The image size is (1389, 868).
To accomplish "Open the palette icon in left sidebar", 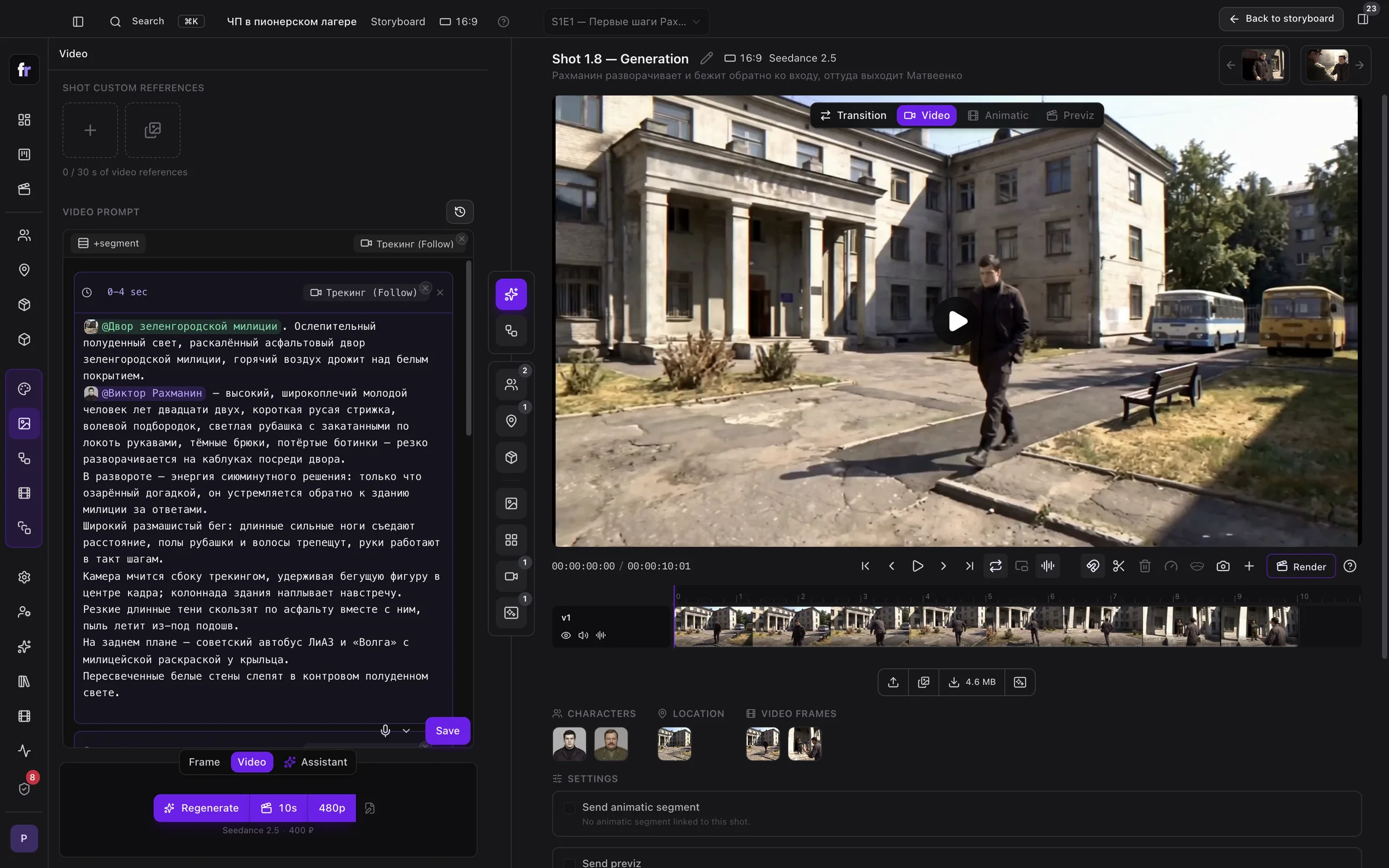I will 24,389.
